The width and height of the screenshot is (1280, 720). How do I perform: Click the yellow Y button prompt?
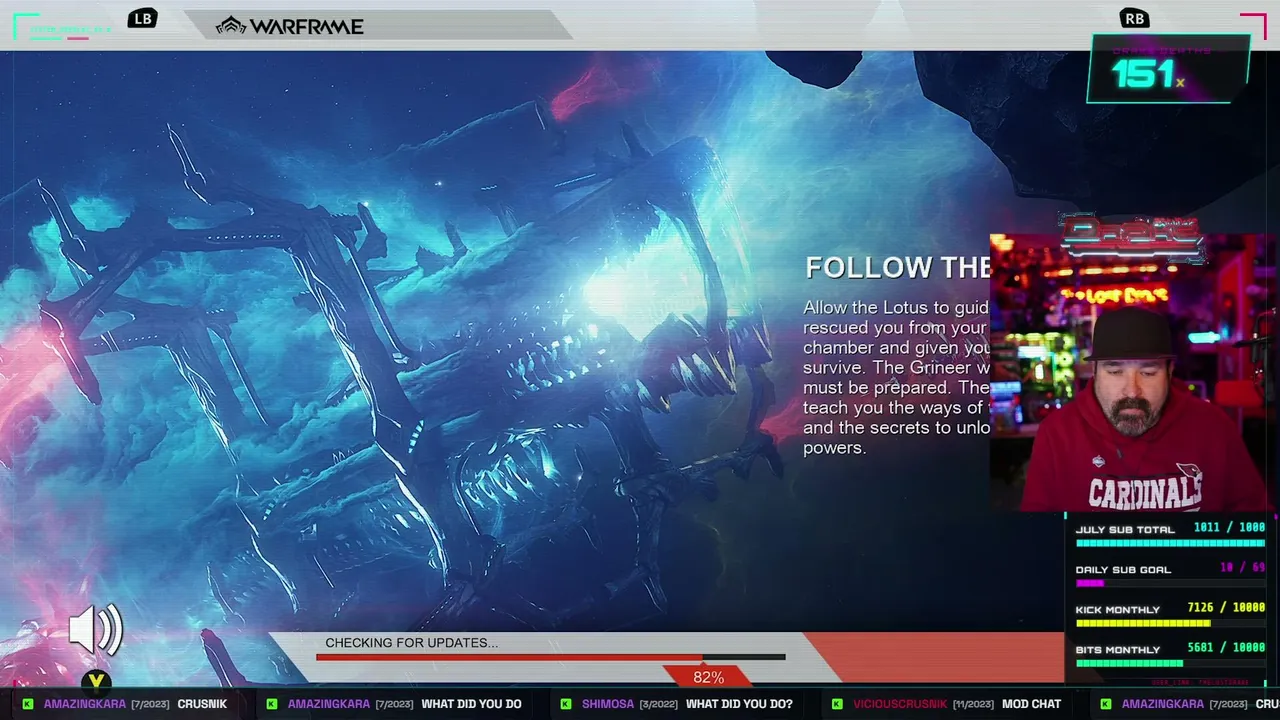96,682
